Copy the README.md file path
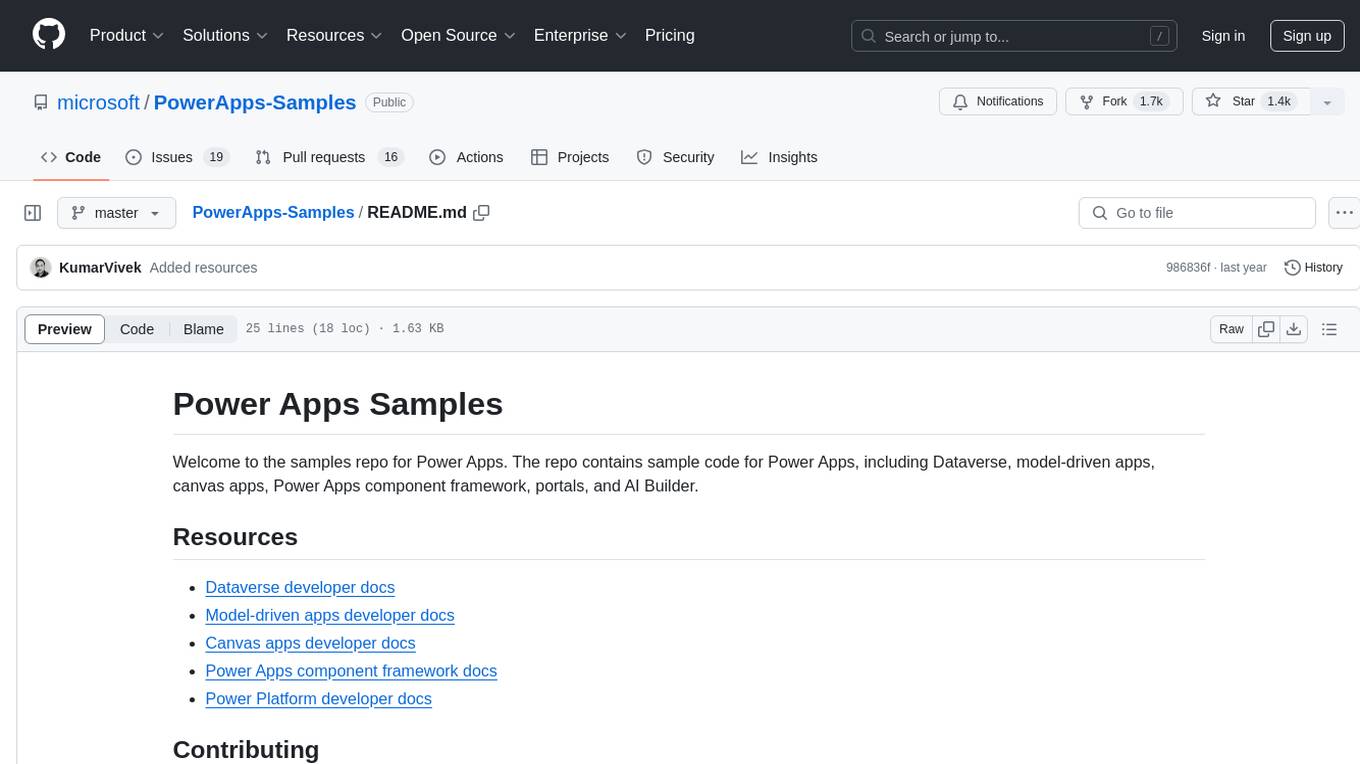Image resolution: width=1360 pixels, height=764 pixels. click(x=481, y=213)
